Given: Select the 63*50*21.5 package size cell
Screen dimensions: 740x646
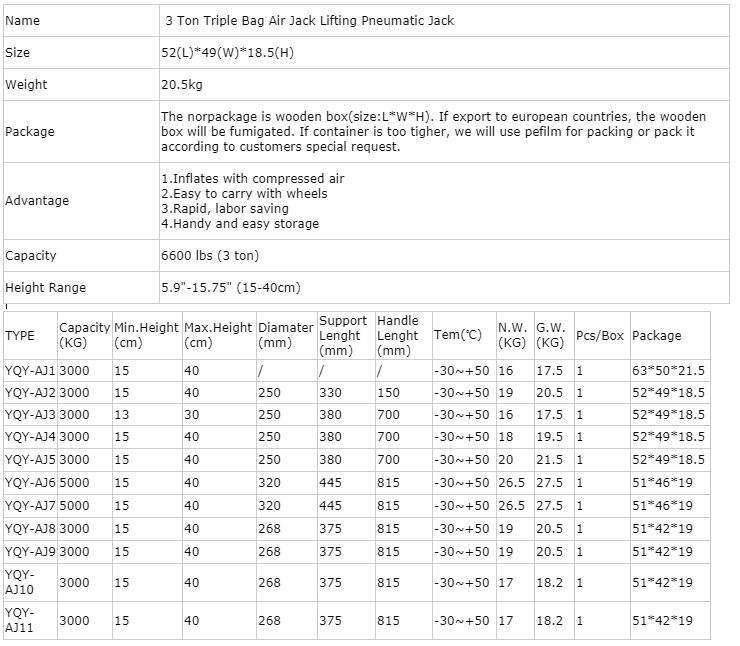Looking at the screenshot, I should (x=668, y=371).
